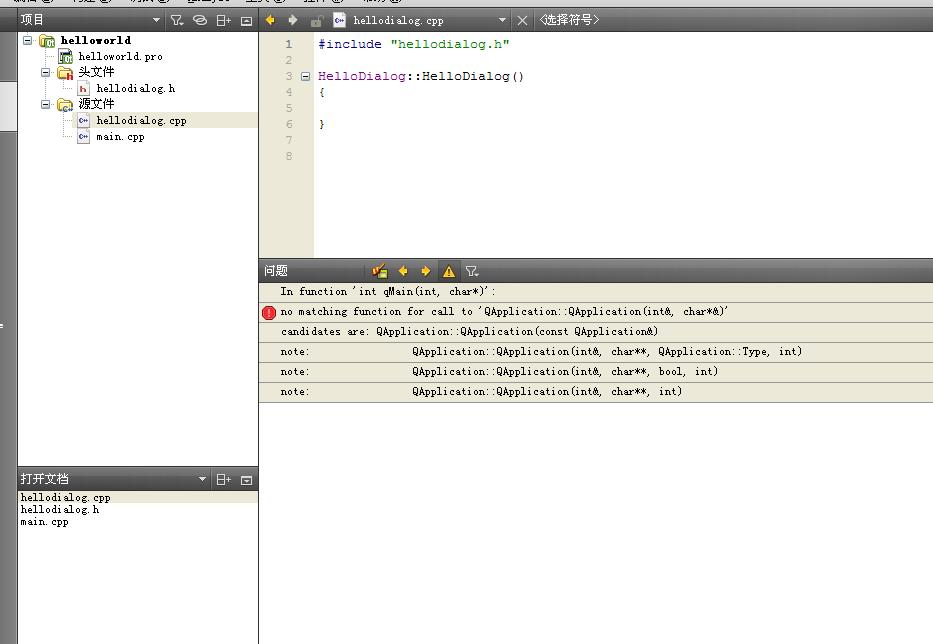Go forward in editor navigation history

tap(293, 20)
